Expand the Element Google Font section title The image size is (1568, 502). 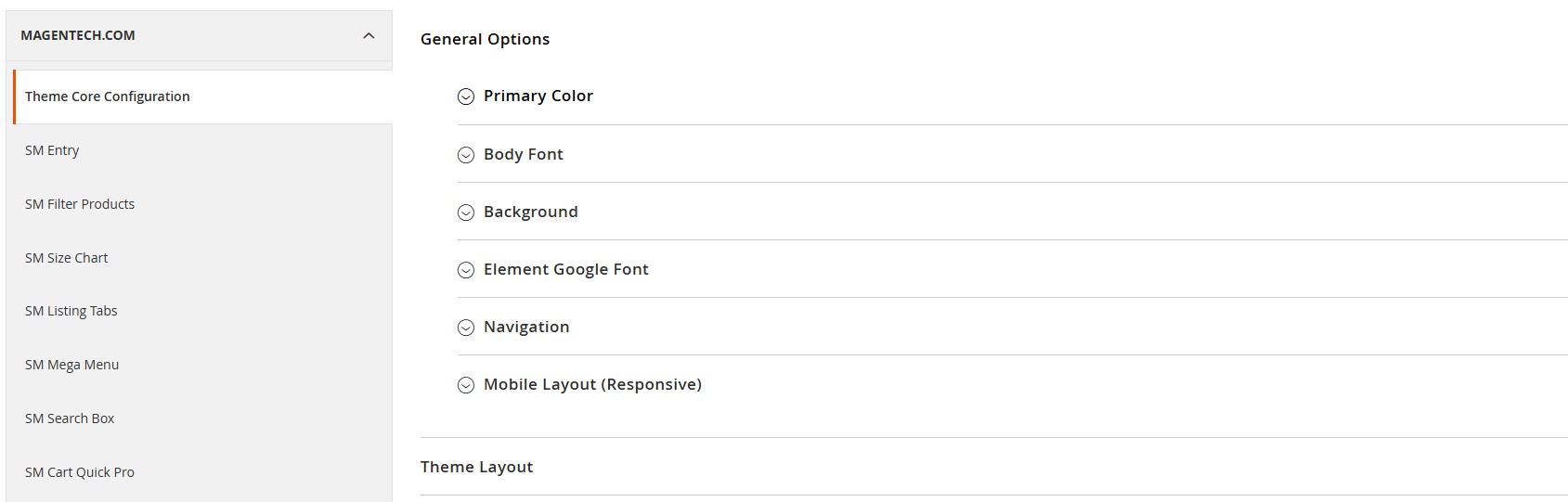click(x=565, y=269)
